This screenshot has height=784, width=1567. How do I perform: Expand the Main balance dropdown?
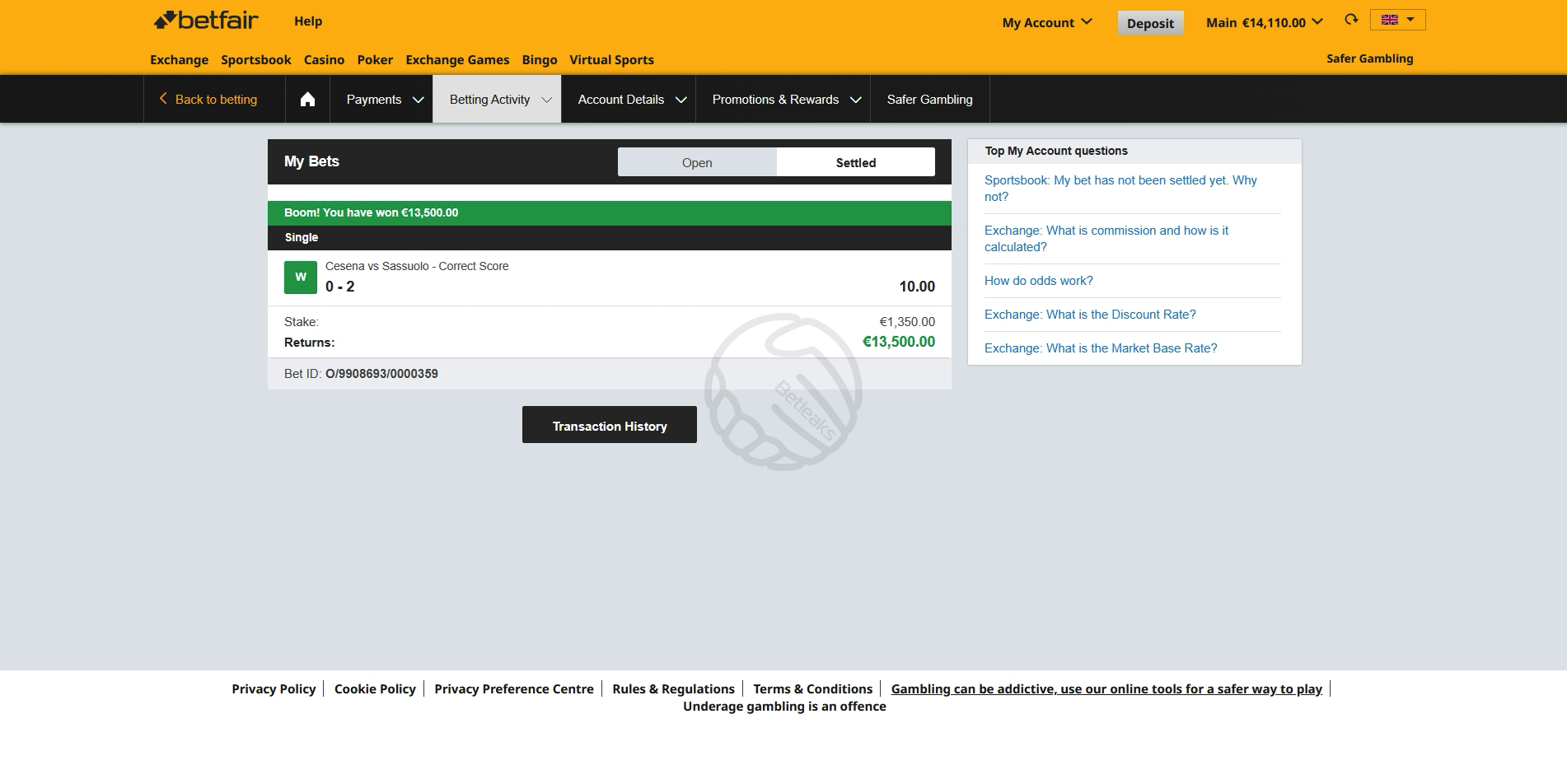point(1265,22)
